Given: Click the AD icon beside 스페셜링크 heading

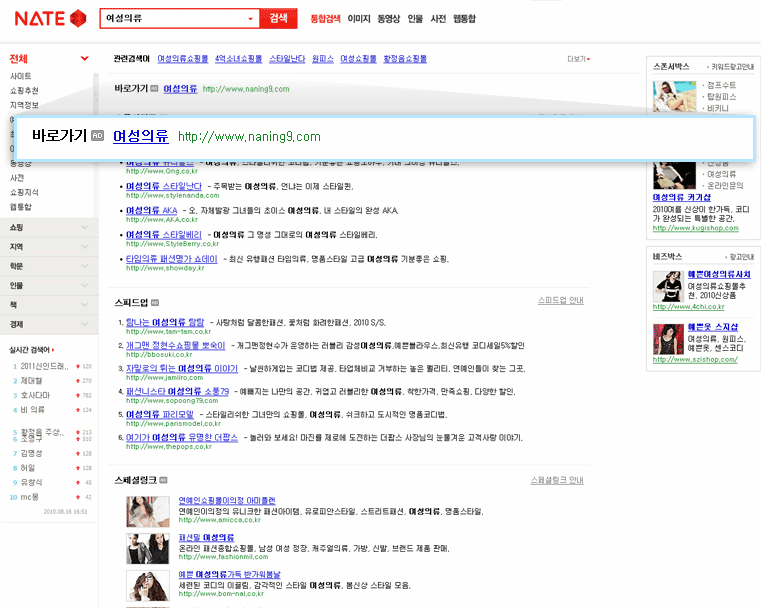Looking at the screenshot, I should pyautogui.click(x=164, y=480).
